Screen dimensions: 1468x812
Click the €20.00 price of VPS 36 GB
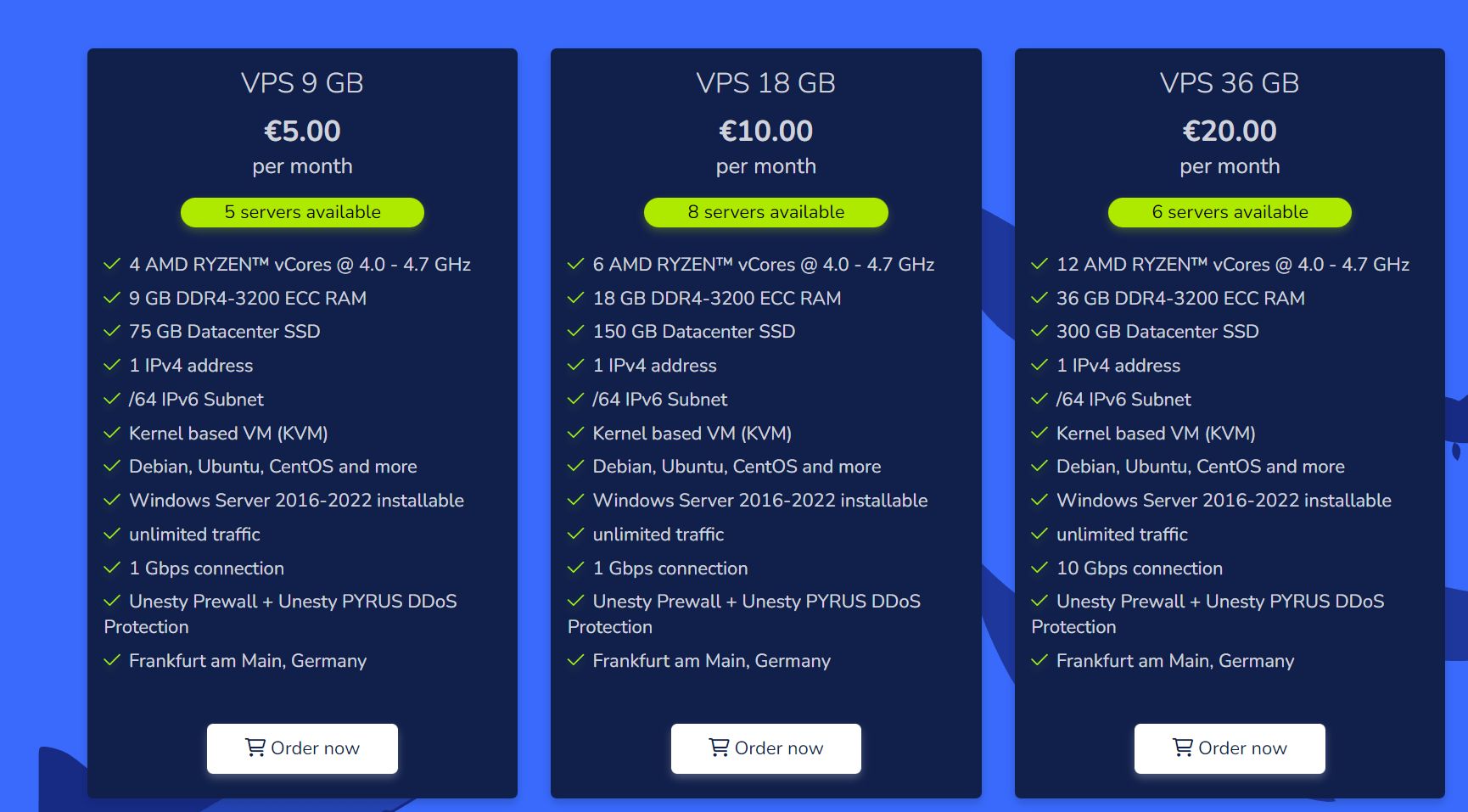tap(1230, 131)
